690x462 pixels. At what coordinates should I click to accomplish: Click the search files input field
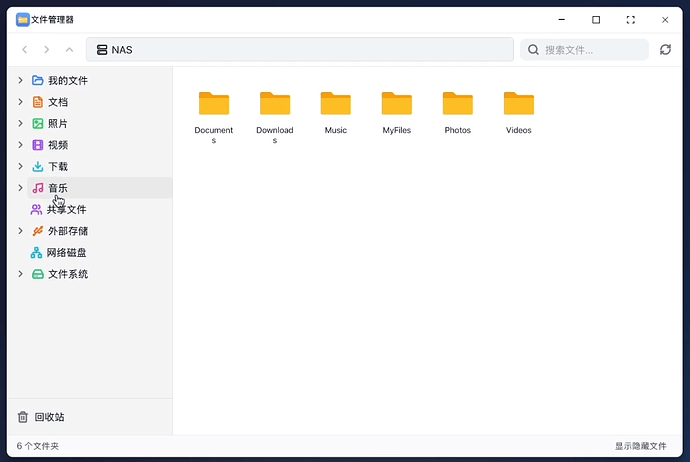click(x=590, y=50)
